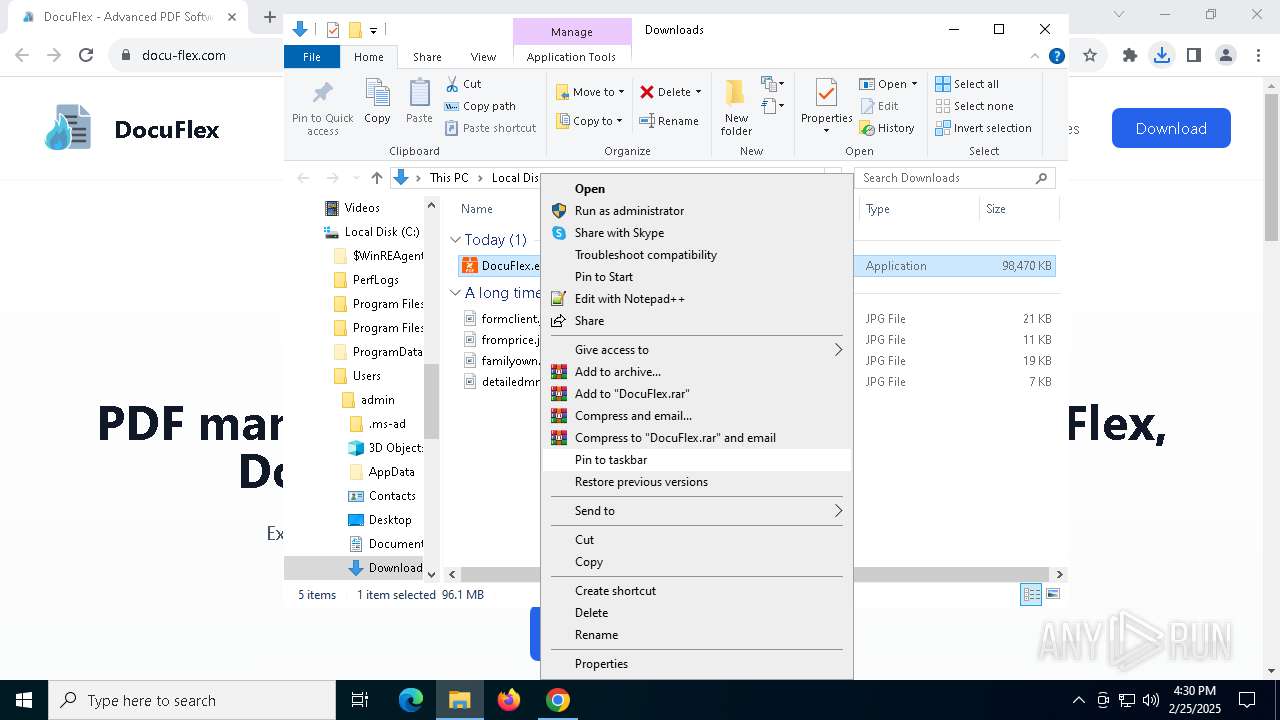Click Paste shortcut in ribbon

491,128
